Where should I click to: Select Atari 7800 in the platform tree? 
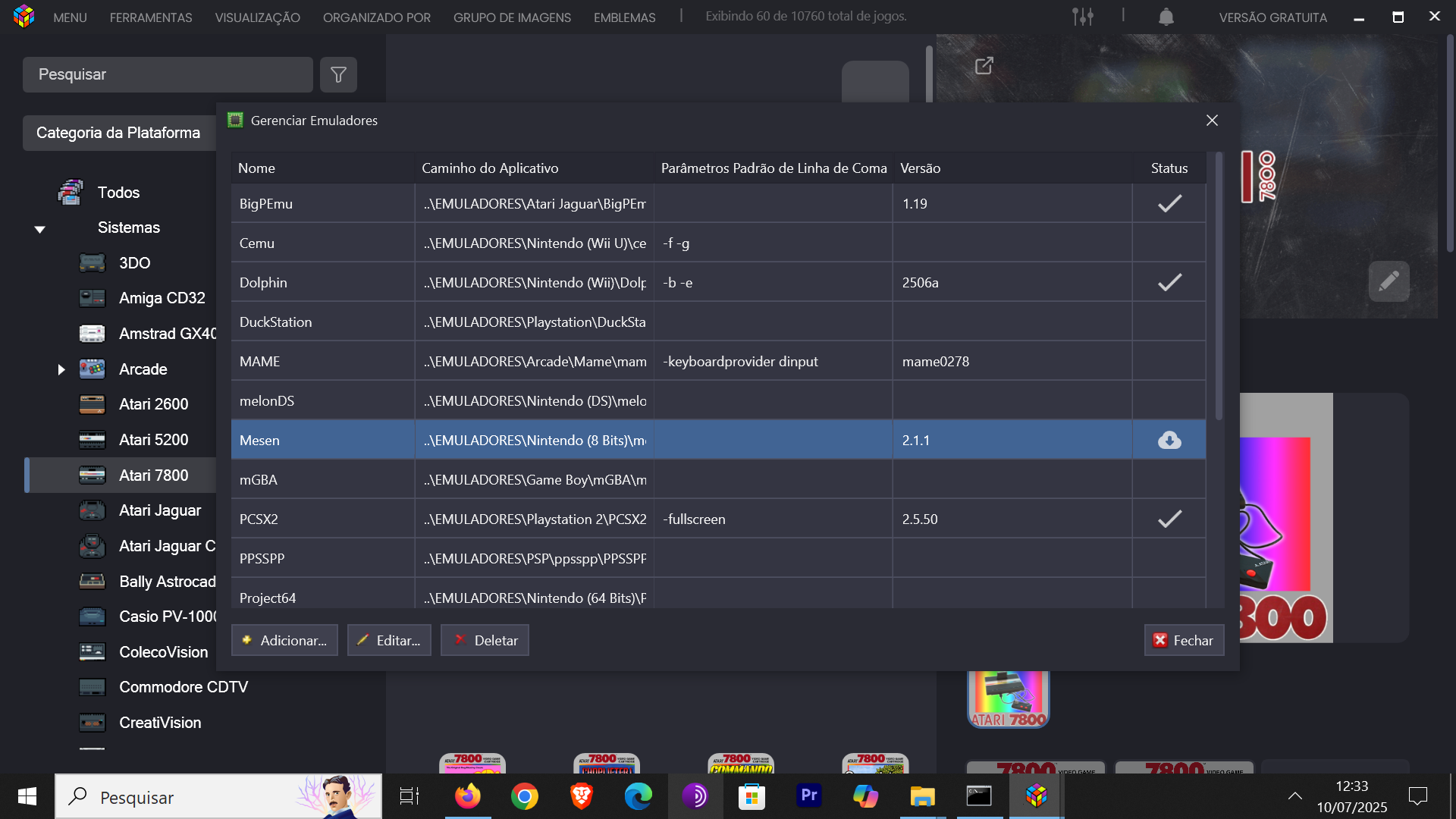pyautogui.click(x=121, y=475)
